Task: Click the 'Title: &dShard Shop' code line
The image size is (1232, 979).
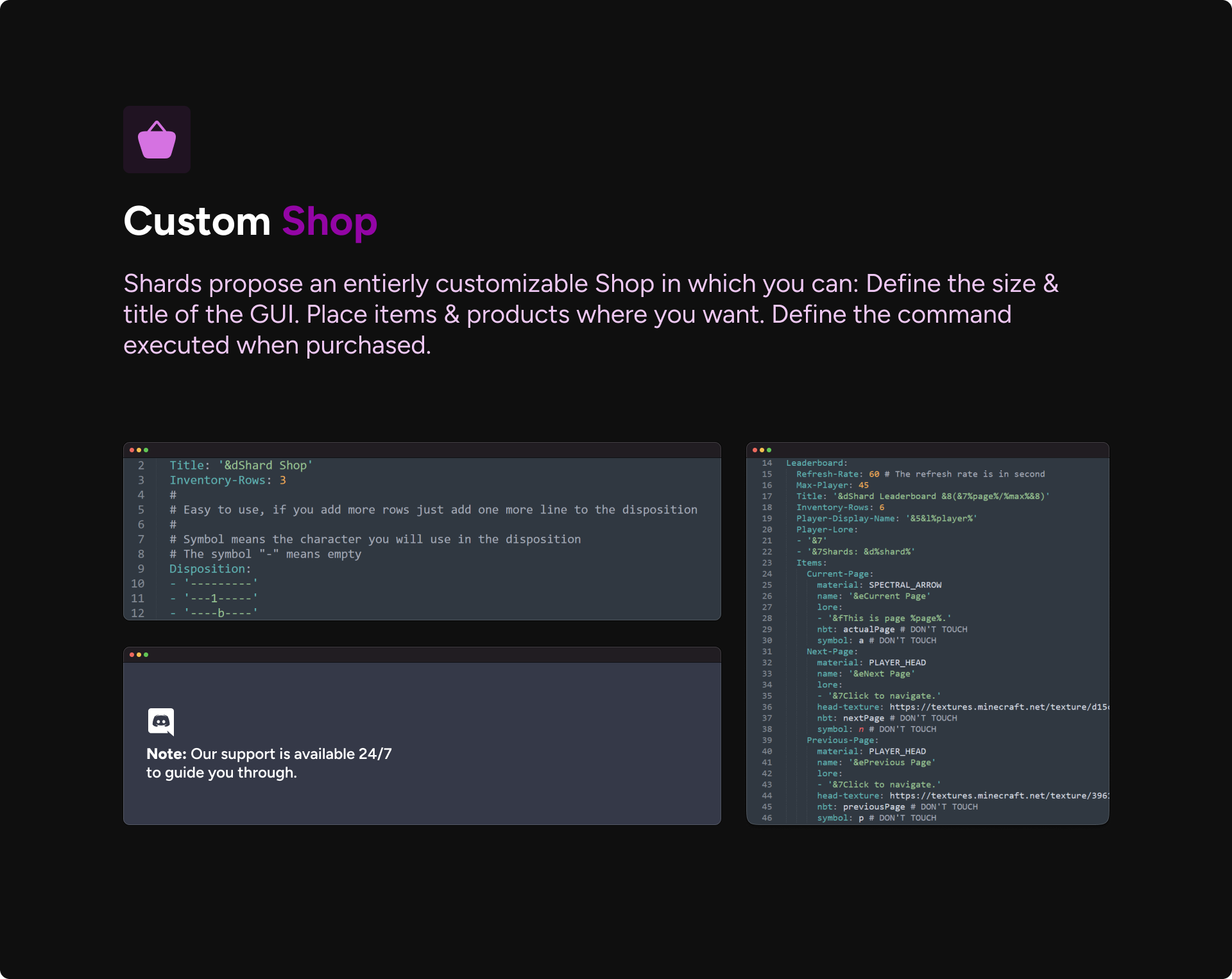Action: click(241, 466)
